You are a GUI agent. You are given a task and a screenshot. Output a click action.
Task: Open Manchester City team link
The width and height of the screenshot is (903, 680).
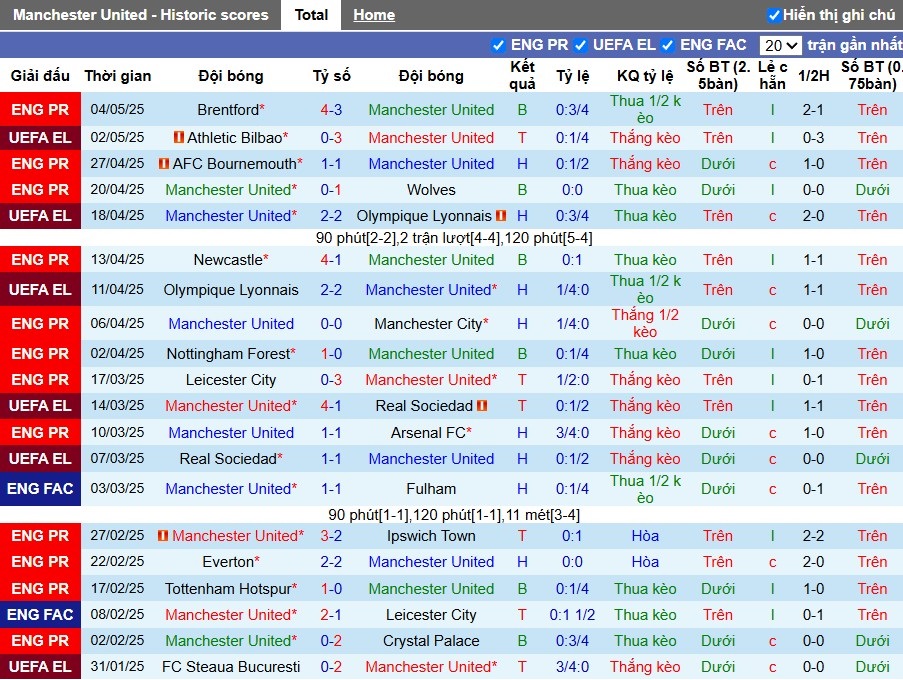point(428,324)
